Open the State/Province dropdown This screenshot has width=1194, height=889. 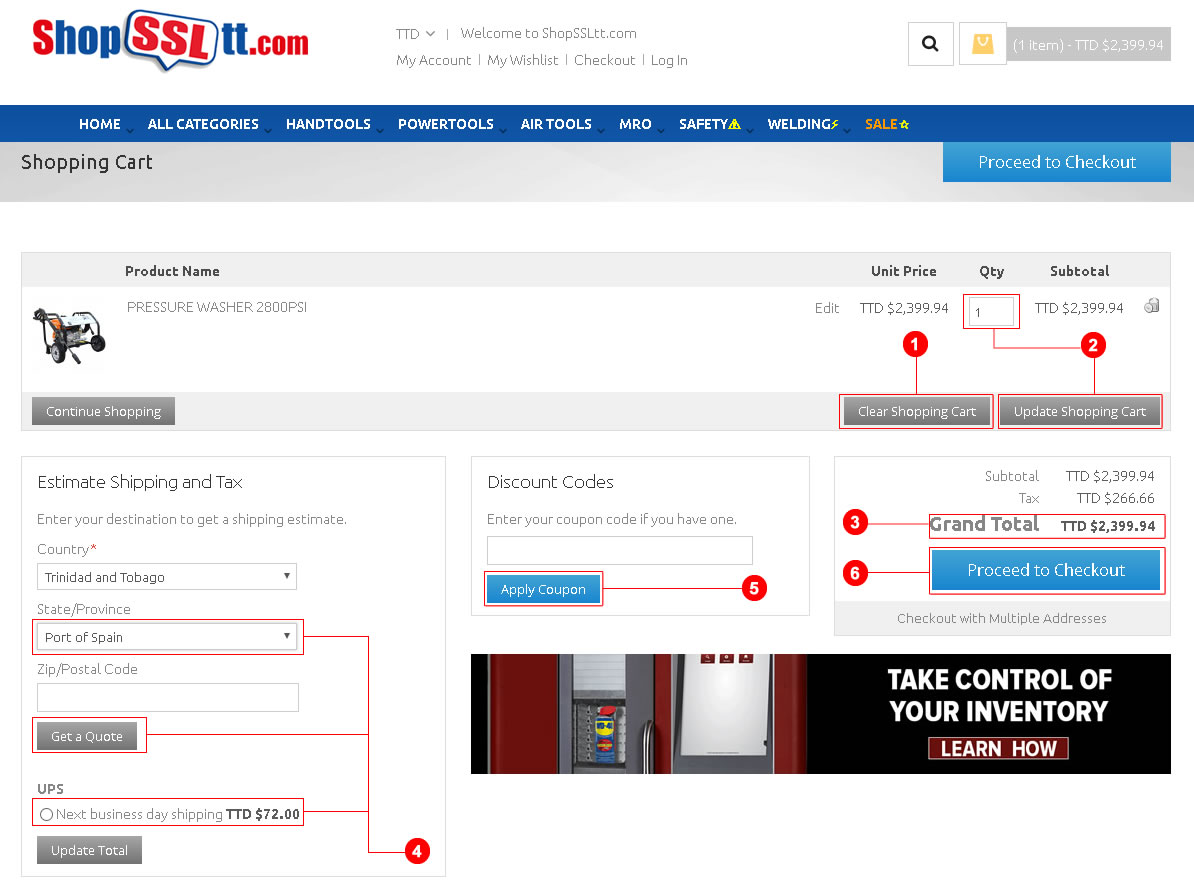tap(167, 637)
